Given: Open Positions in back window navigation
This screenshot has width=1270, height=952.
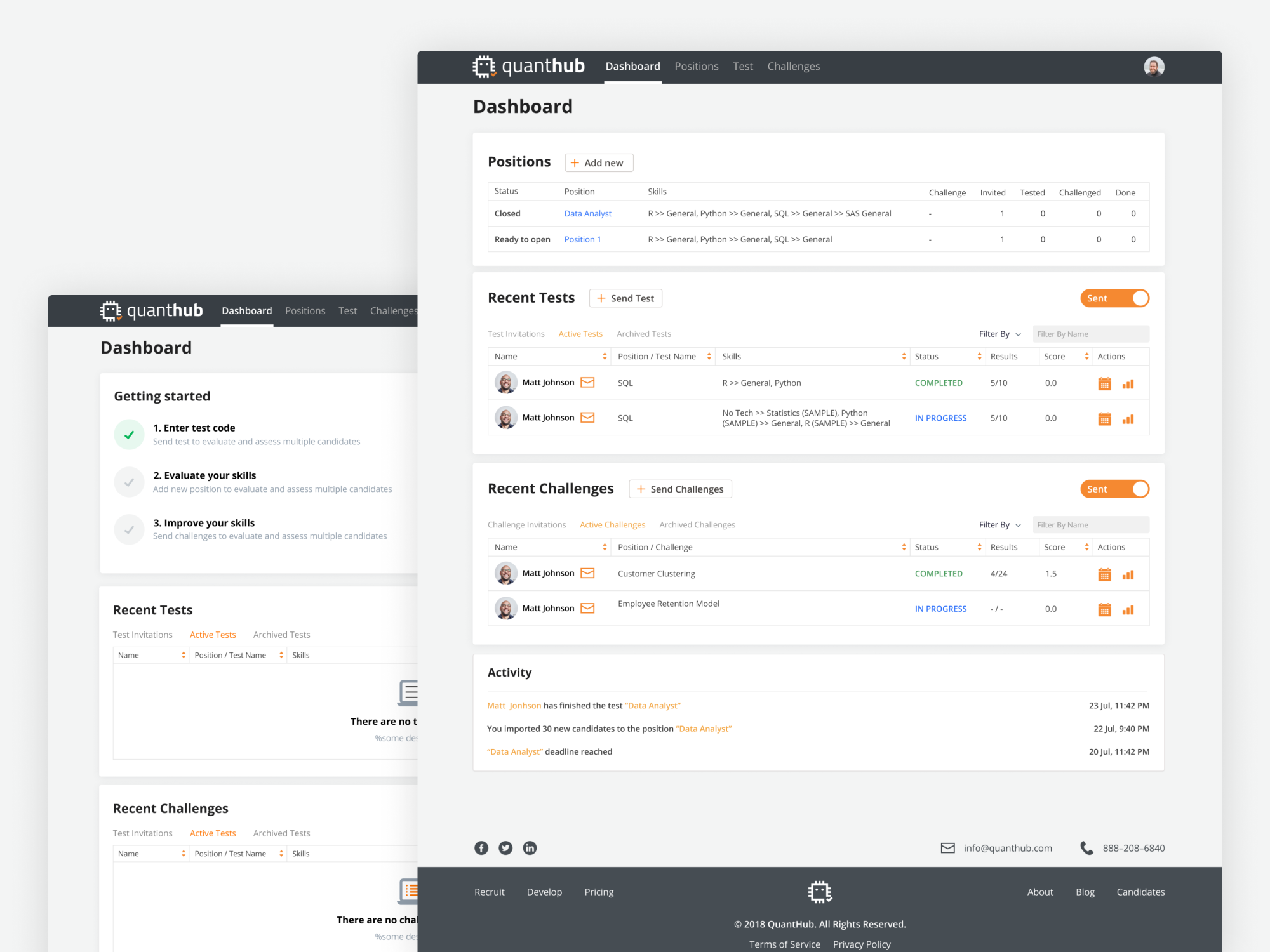Looking at the screenshot, I should coord(305,310).
